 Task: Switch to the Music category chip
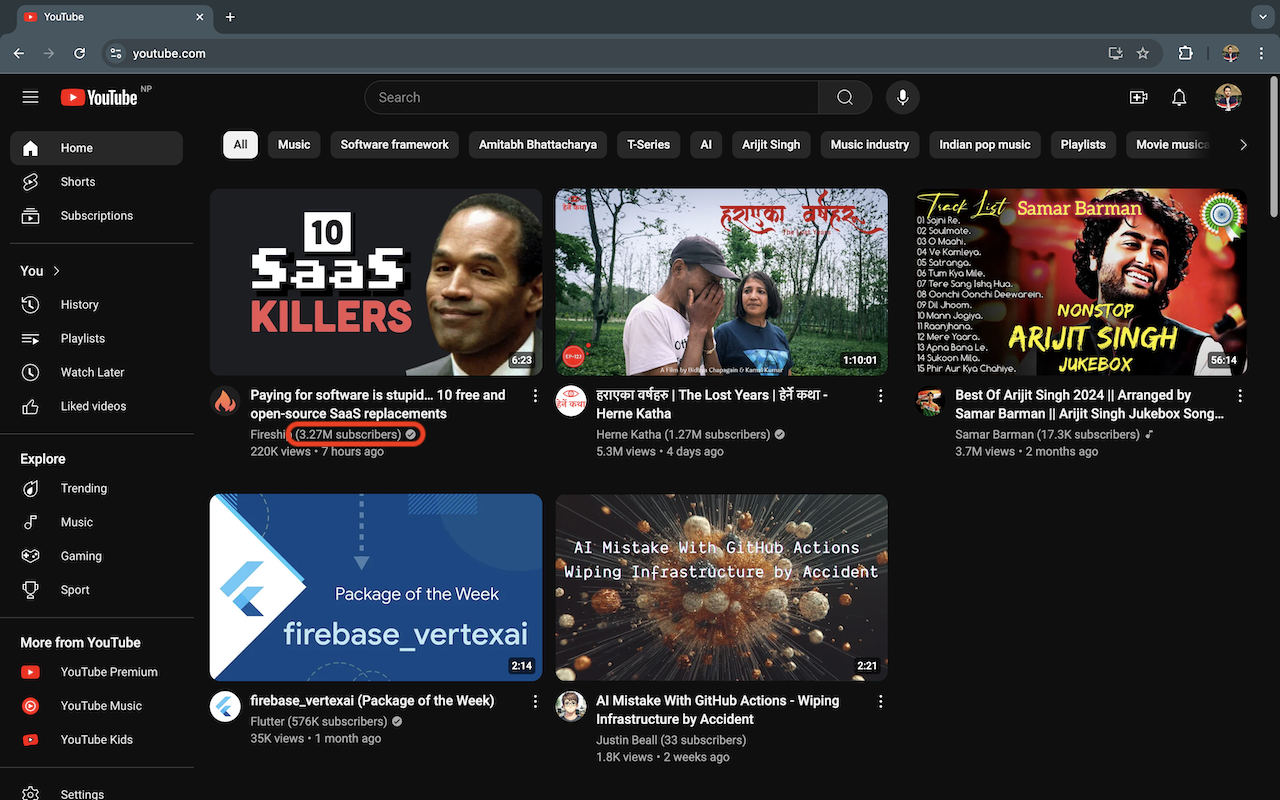pyautogui.click(x=293, y=144)
